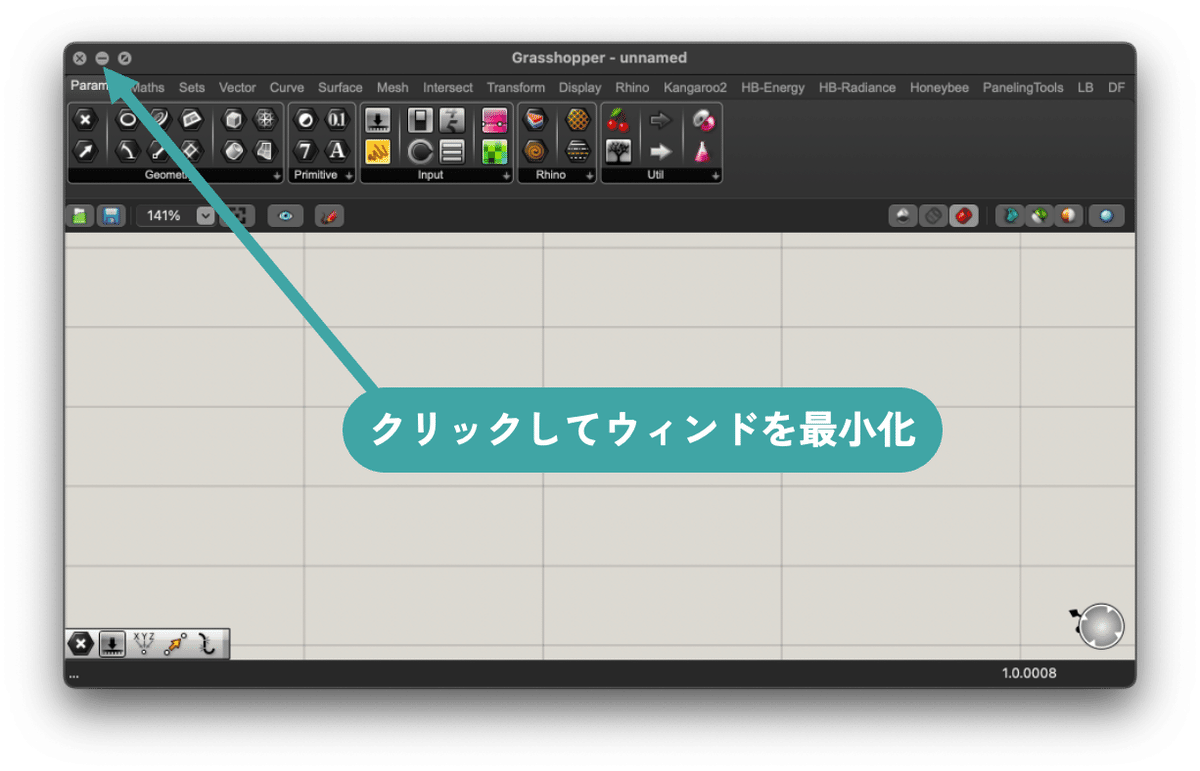Click the 141% zoom value field
Image resolution: width=1200 pixels, height=771 pixels.
[x=165, y=215]
